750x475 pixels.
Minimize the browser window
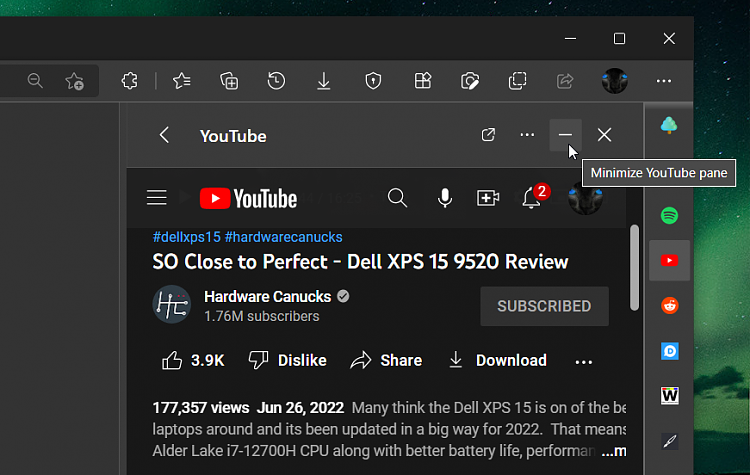pos(570,38)
